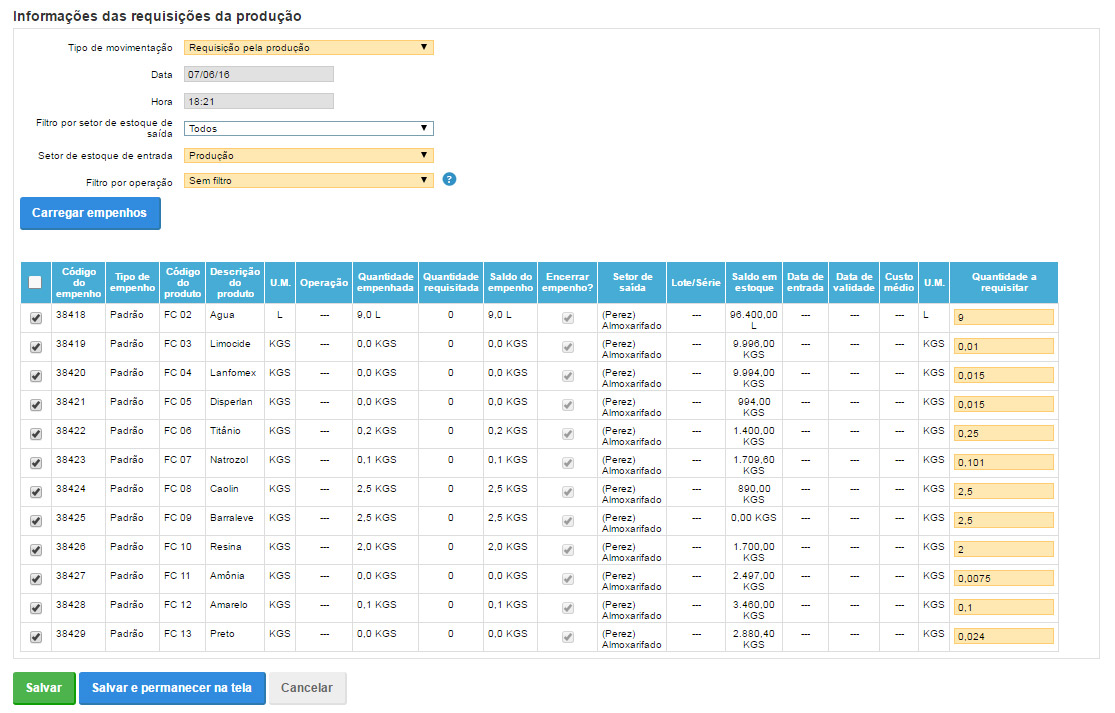
Task: Click the Quantidade a requisitar column header
Action: [1003, 283]
